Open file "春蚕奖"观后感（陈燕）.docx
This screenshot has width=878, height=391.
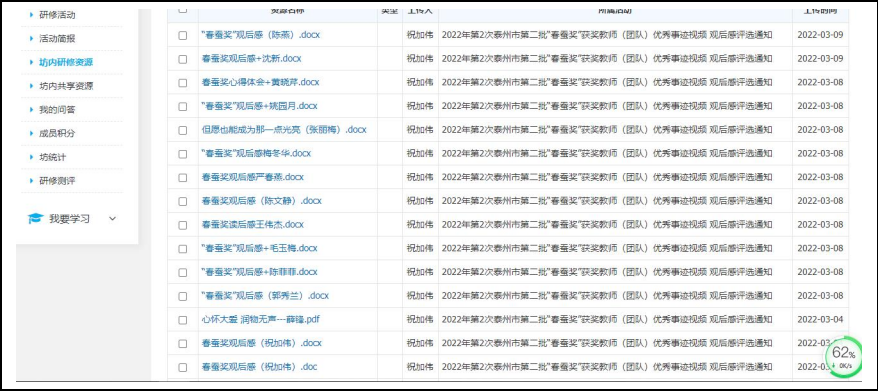pos(260,35)
